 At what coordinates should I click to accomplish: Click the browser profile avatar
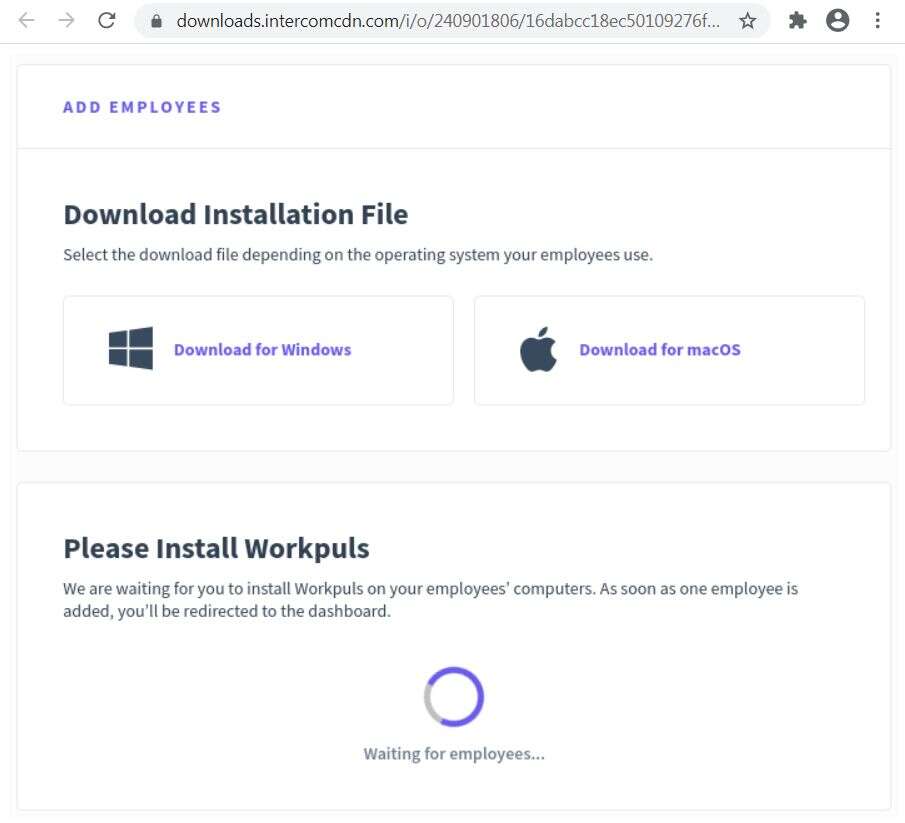coord(837,19)
